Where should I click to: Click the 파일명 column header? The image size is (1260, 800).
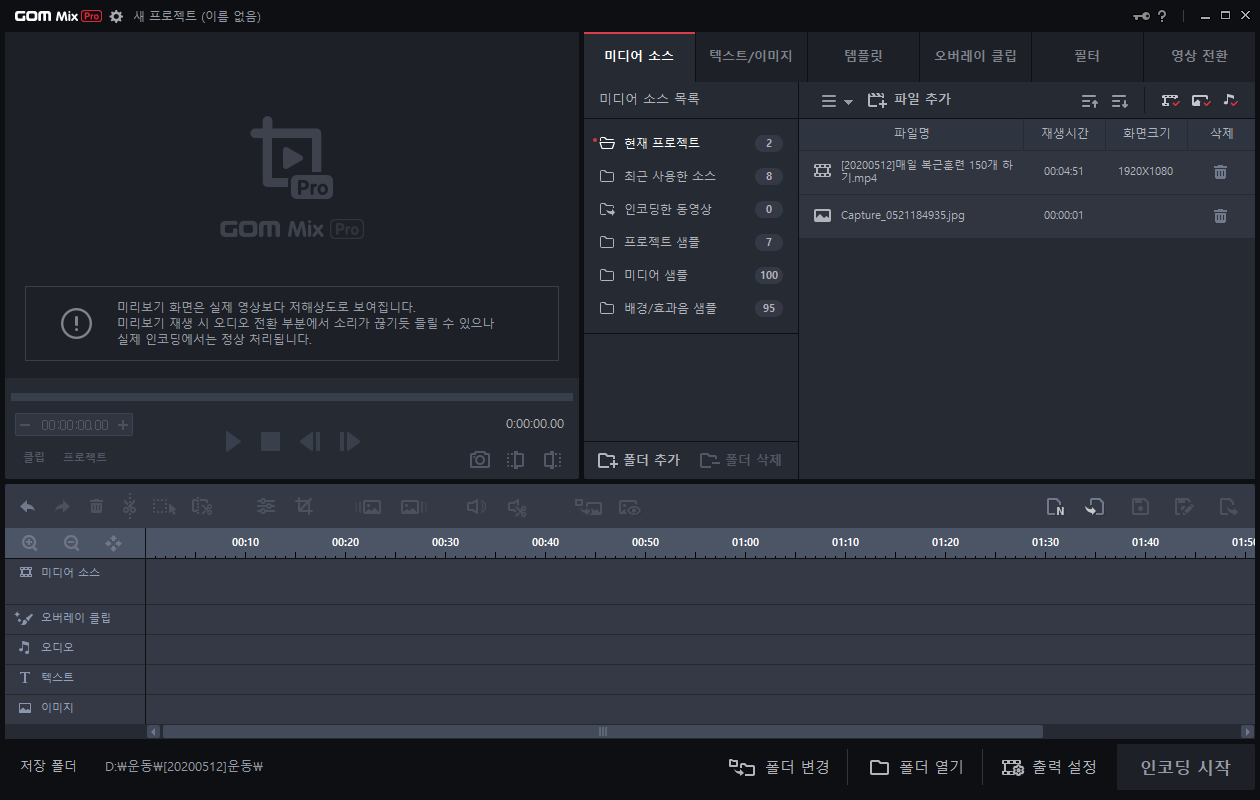[912, 133]
